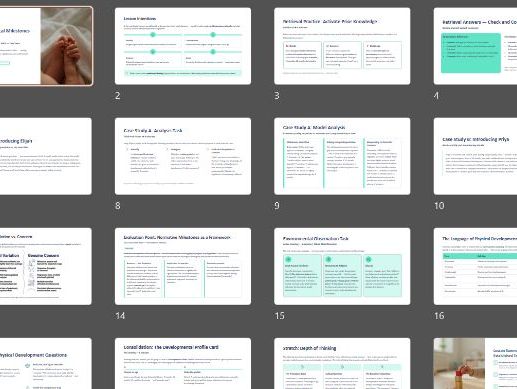
Task: Click the slide number 2 label
Action: (x=118, y=96)
